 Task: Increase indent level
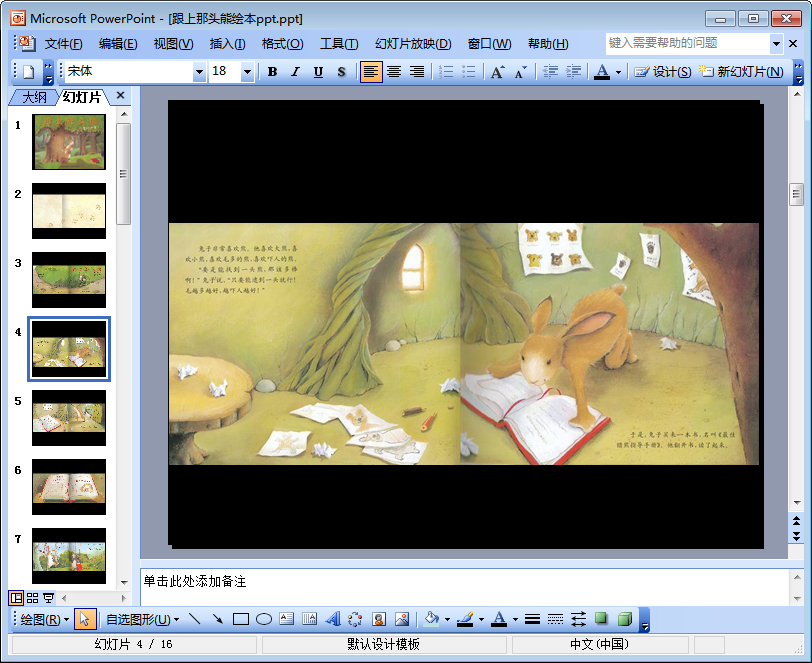(573, 72)
